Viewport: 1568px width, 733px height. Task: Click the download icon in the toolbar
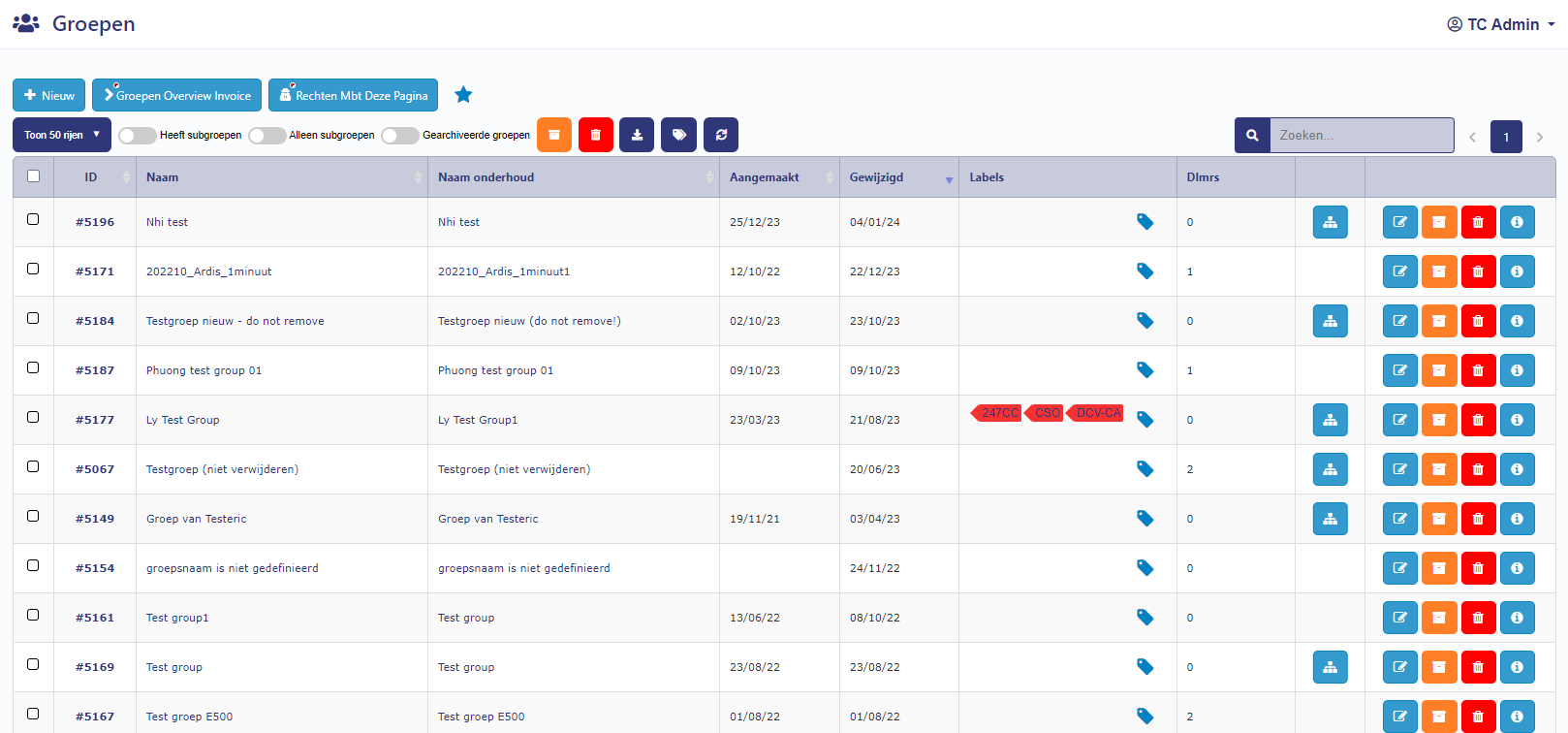click(637, 135)
